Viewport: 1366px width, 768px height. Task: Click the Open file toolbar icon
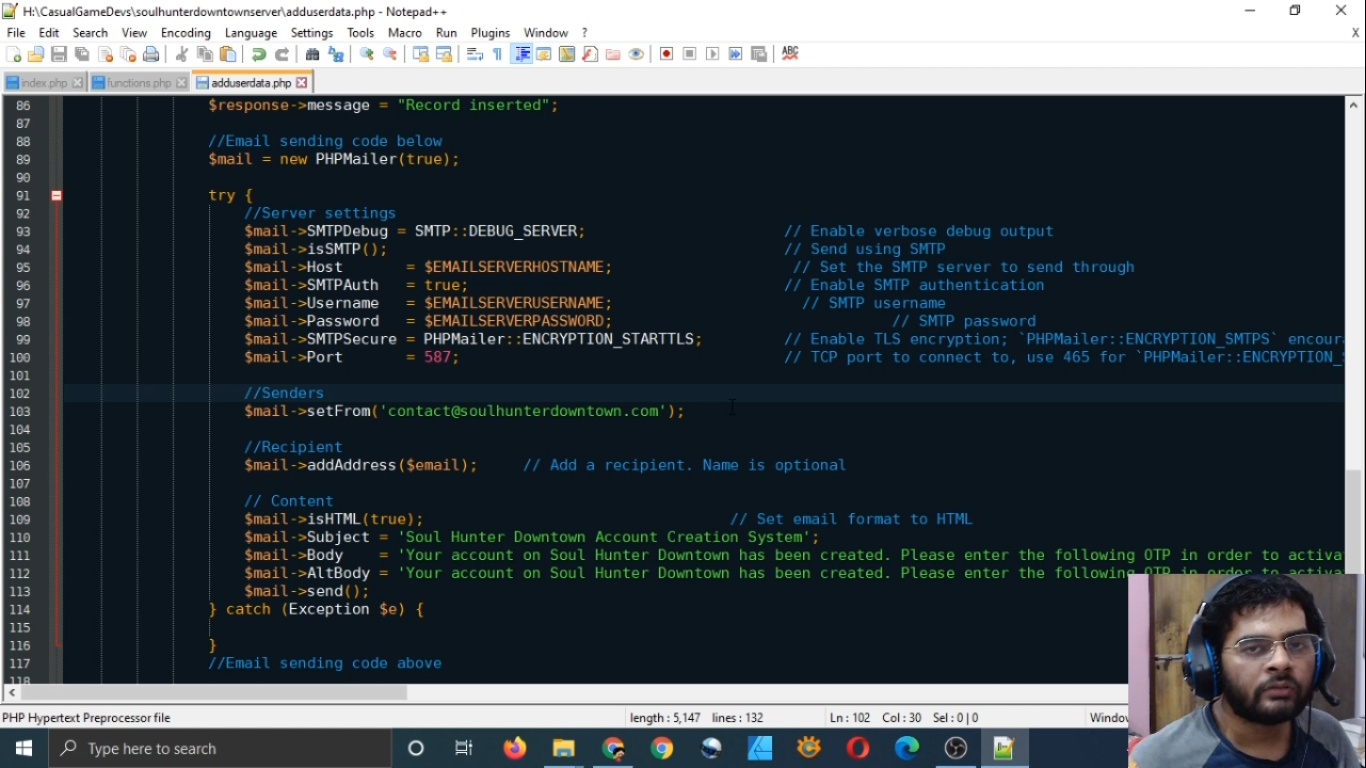point(36,54)
